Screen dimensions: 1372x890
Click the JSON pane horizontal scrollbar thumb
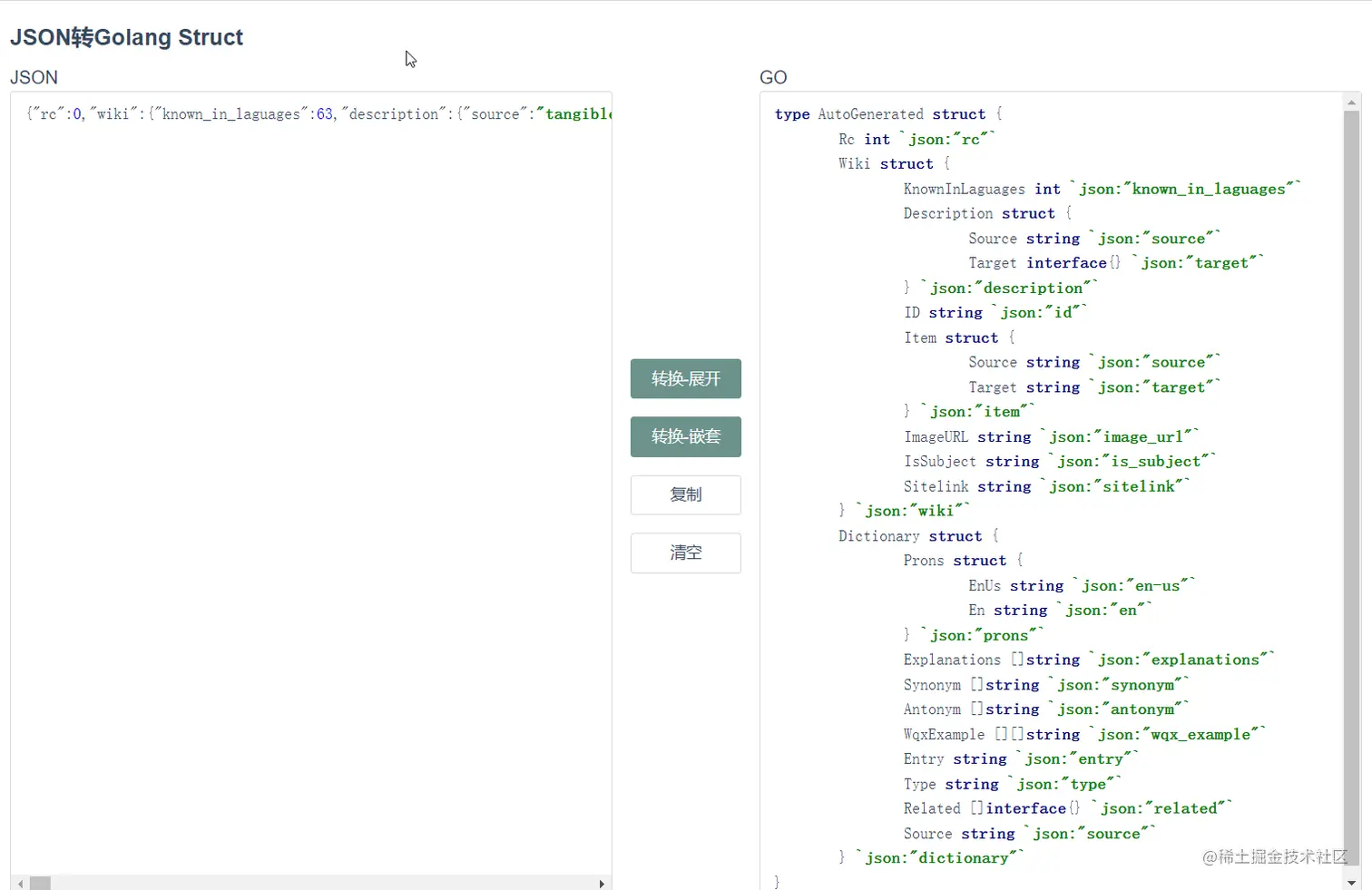click(x=40, y=884)
